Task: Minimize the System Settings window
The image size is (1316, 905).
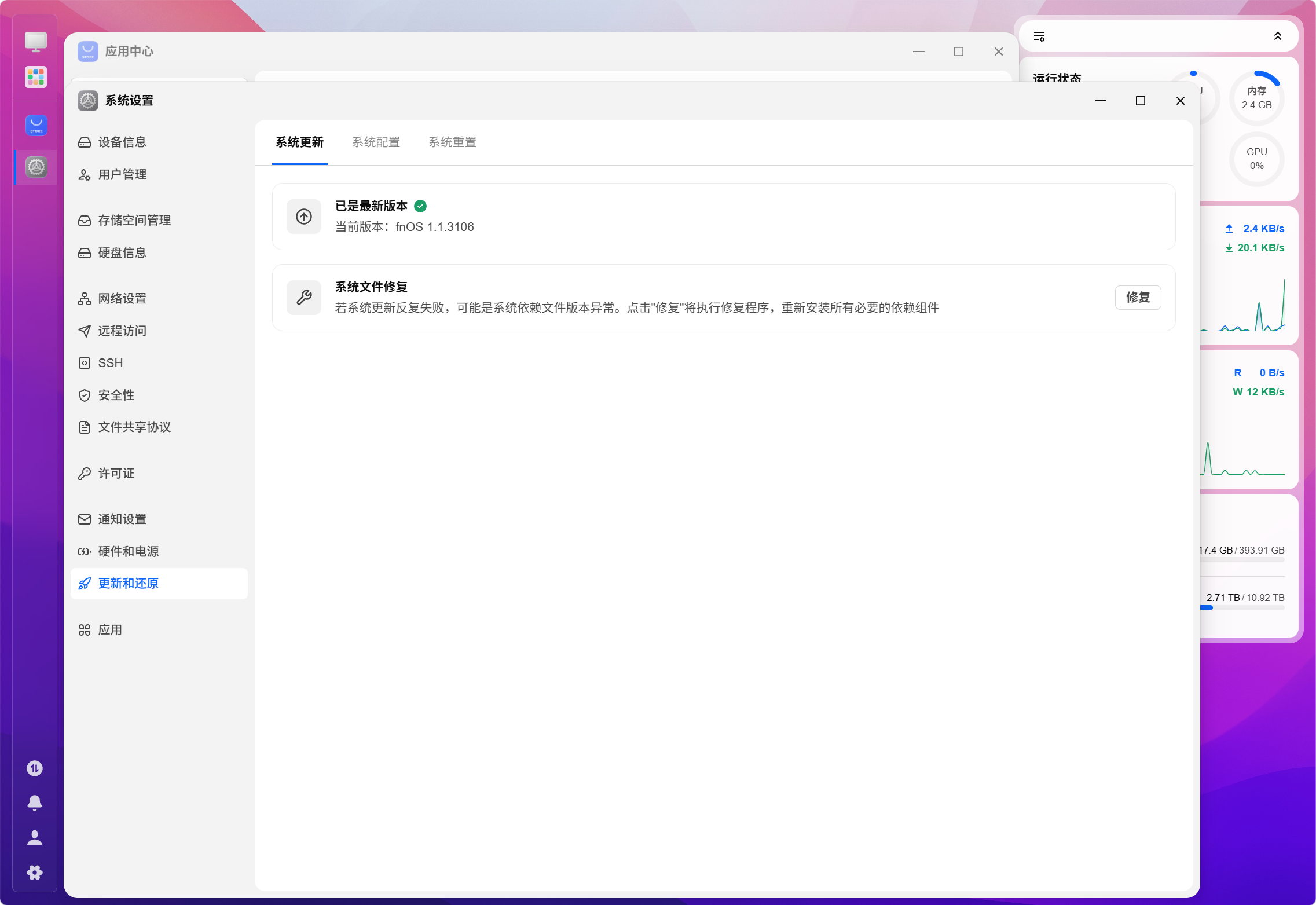Action: 1101,101
